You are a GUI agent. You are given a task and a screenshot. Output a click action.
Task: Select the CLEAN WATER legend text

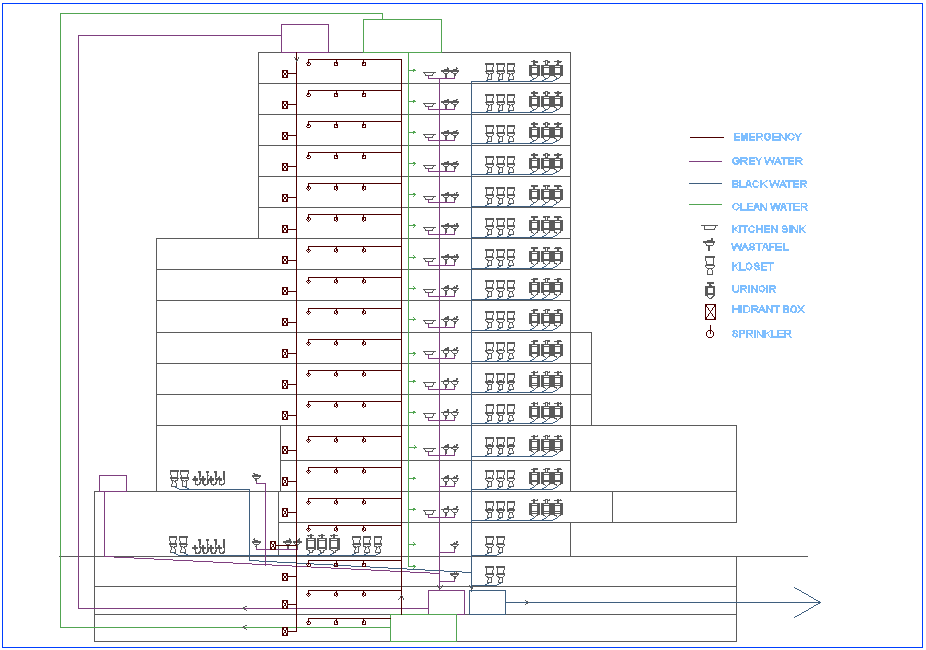[768, 207]
